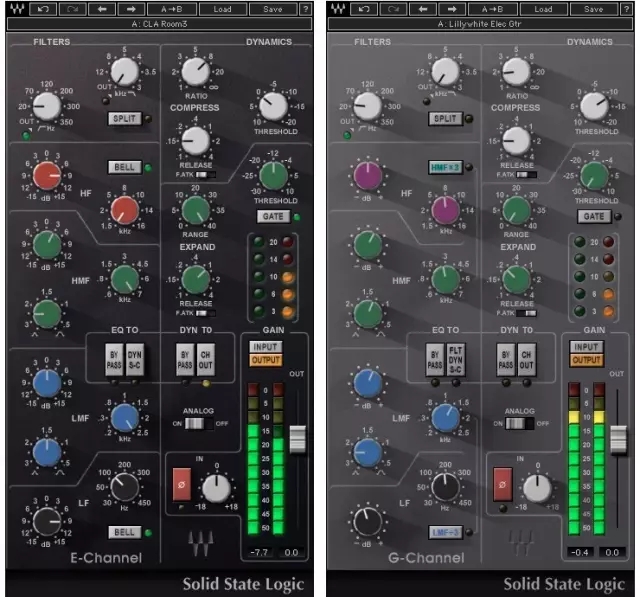Enable E-Channel filter SPLIT button
Image resolution: width=640 pixels, height=597 pixels.
tap(124, 119)
